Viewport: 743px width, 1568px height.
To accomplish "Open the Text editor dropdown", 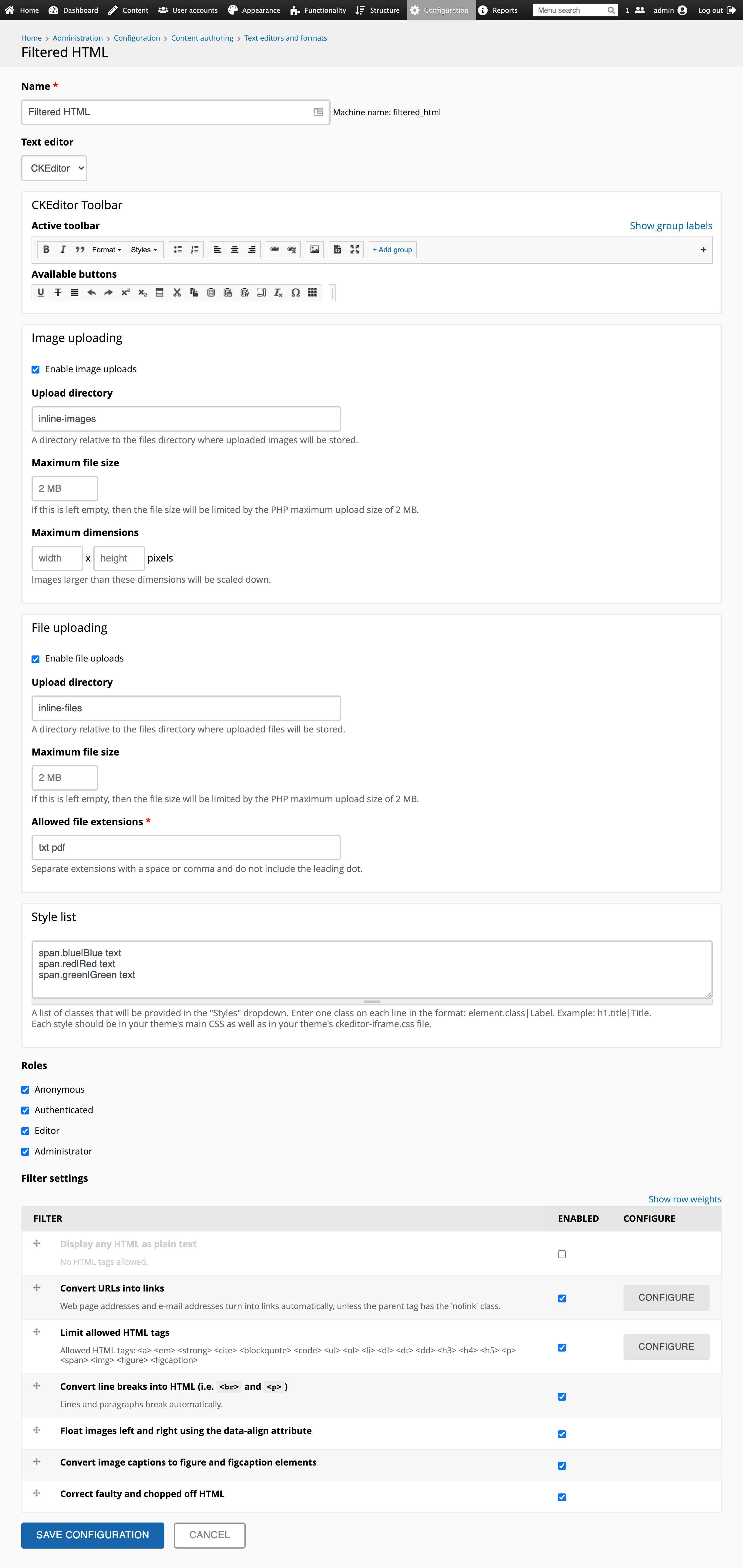I will (x=54, y=168).
